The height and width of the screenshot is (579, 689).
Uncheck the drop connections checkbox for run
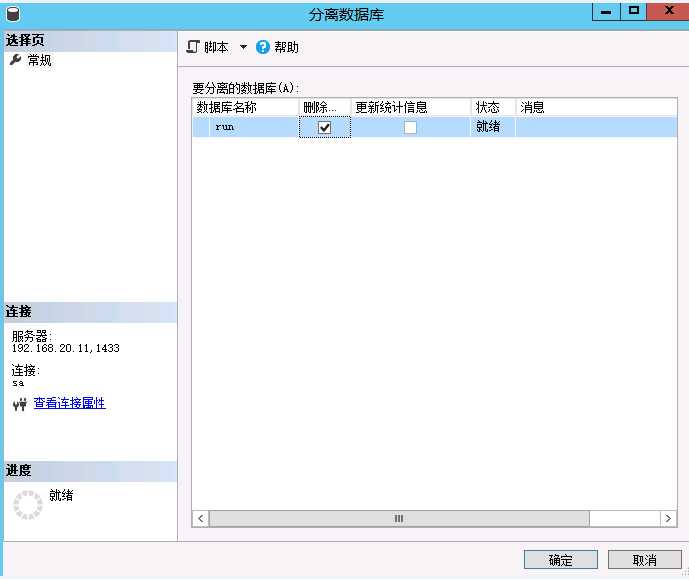pos(325,127)
